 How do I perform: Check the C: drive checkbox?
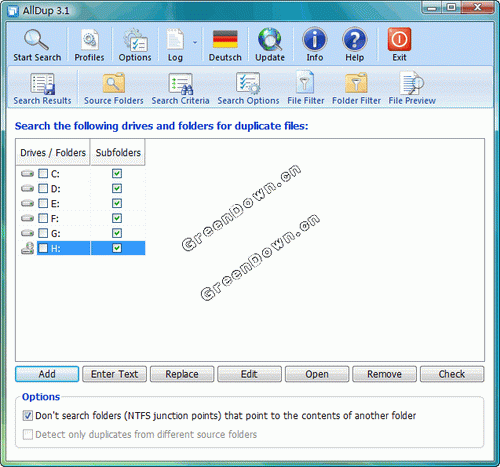pyautogui.click(x=43, y=174)
